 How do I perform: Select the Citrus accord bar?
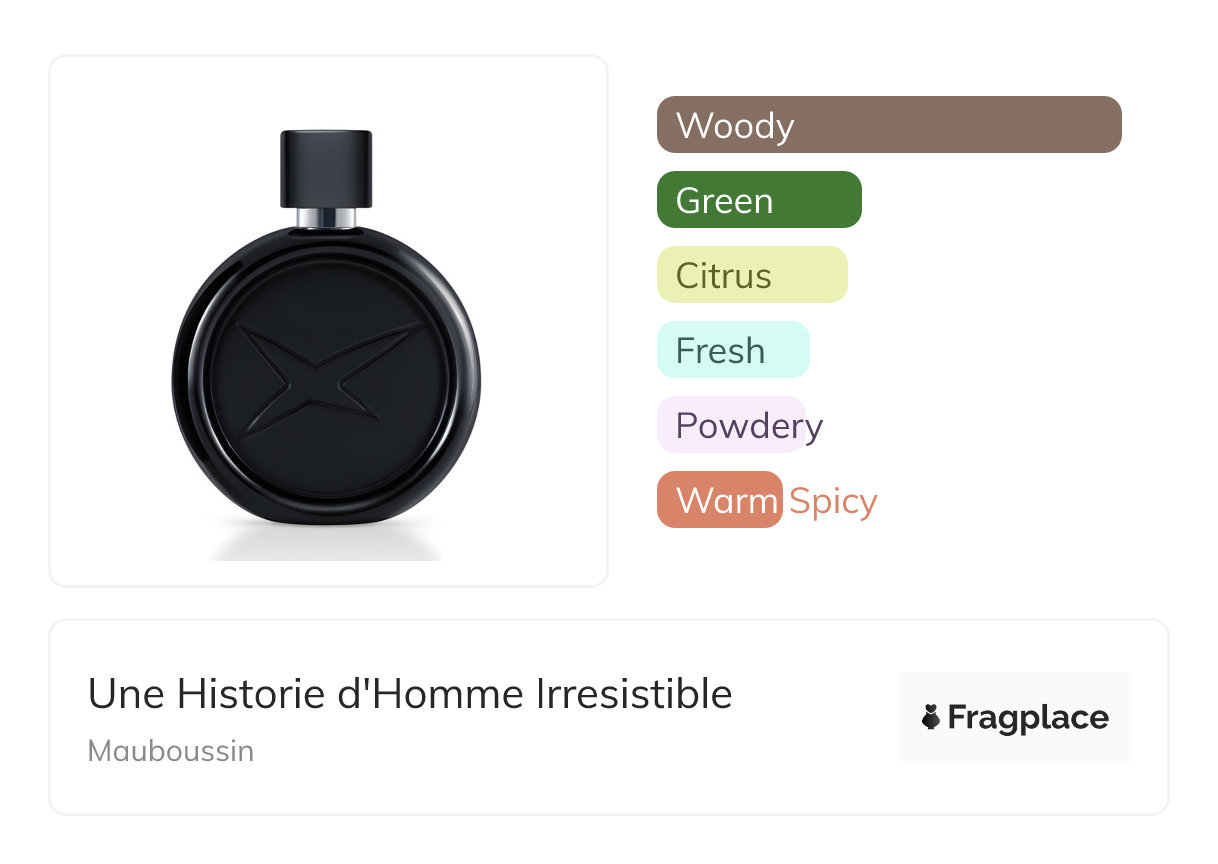[752, 275]
